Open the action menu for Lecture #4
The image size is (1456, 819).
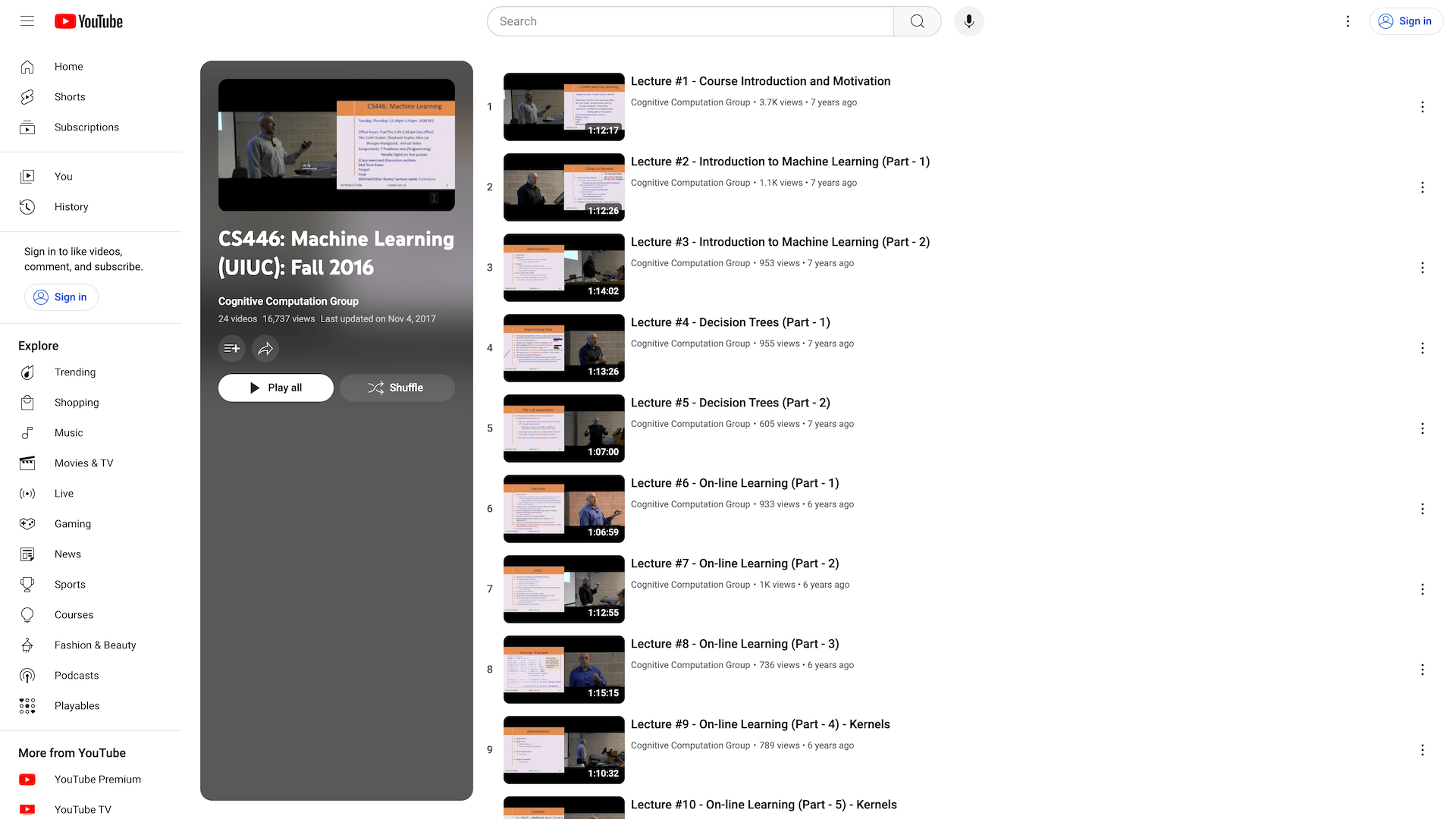coord(1423,348)
